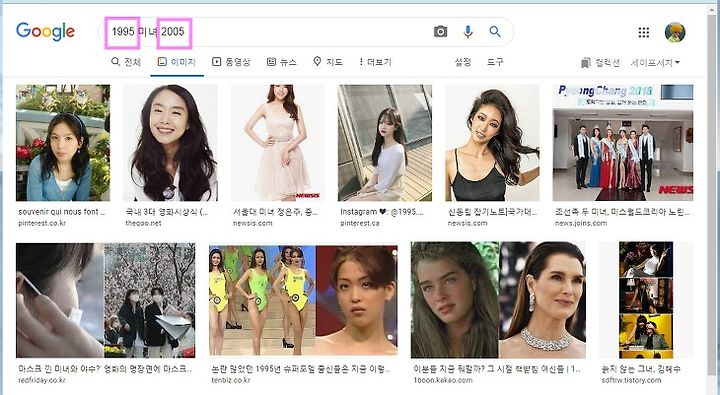This screenshot has height=395, width=720.
Task: Open the pinterest.ca Instagram image
Action: click(x=385, y=143)
